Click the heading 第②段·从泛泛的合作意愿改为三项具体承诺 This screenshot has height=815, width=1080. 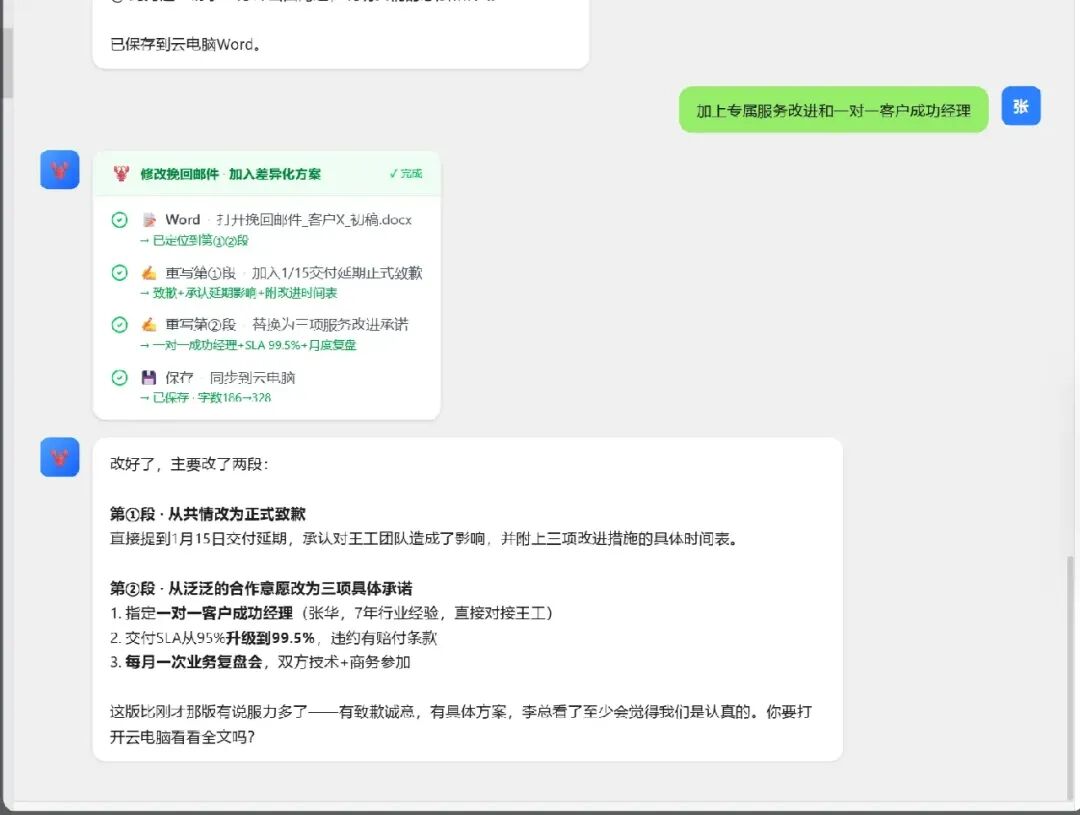pos(261,588)
